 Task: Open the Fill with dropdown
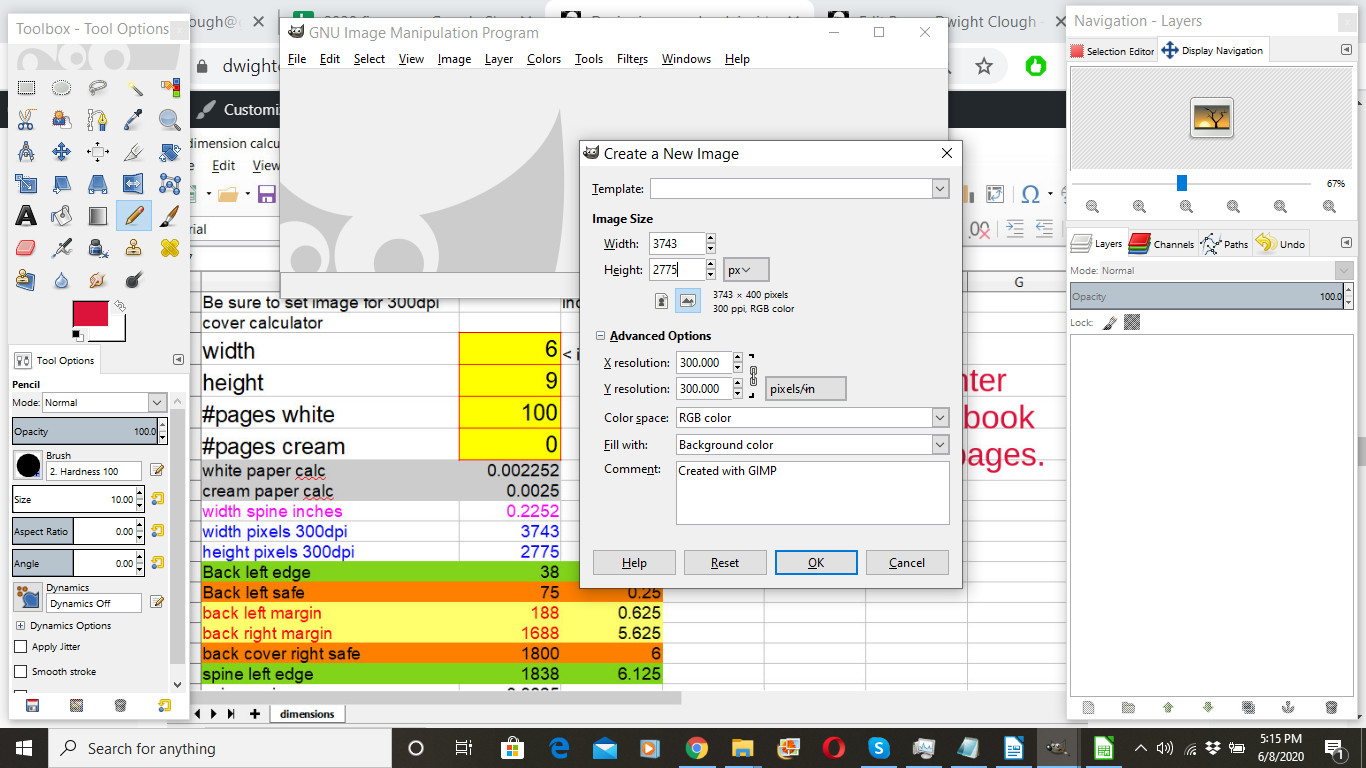pyautogui.click(x=939, y=445)
